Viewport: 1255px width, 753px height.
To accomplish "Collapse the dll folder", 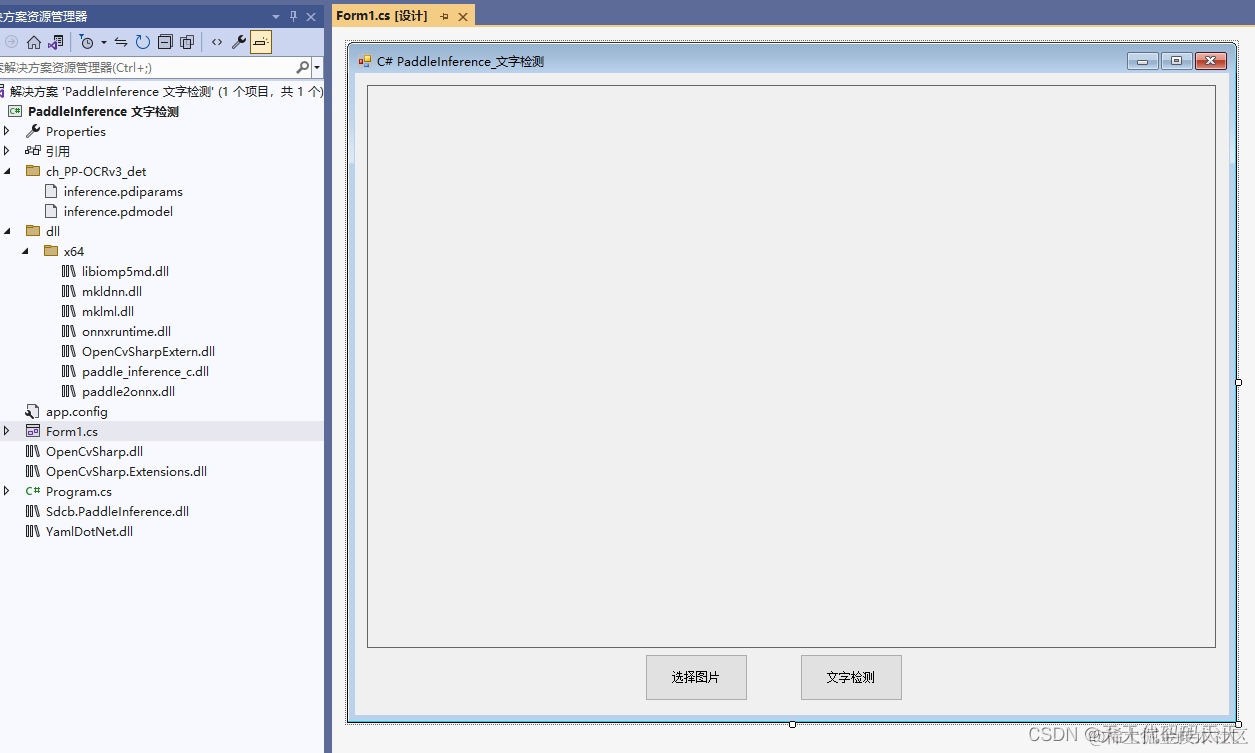I will click(7, 231).
